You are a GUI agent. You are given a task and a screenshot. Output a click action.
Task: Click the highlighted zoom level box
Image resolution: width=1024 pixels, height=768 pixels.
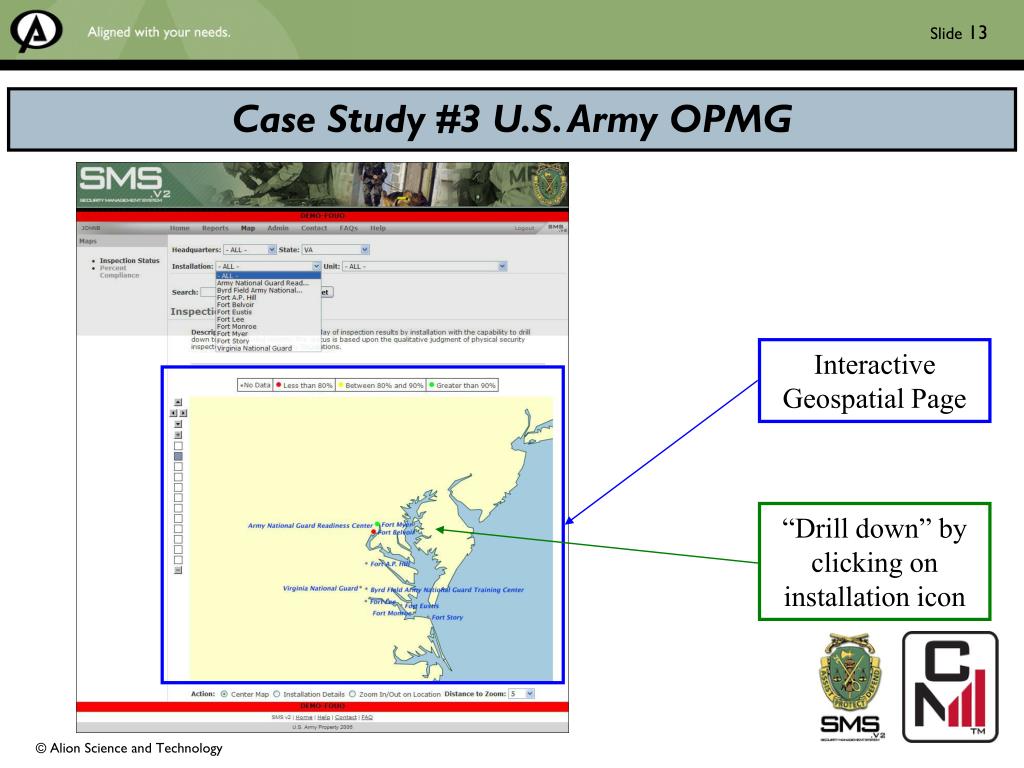[178, 456]
